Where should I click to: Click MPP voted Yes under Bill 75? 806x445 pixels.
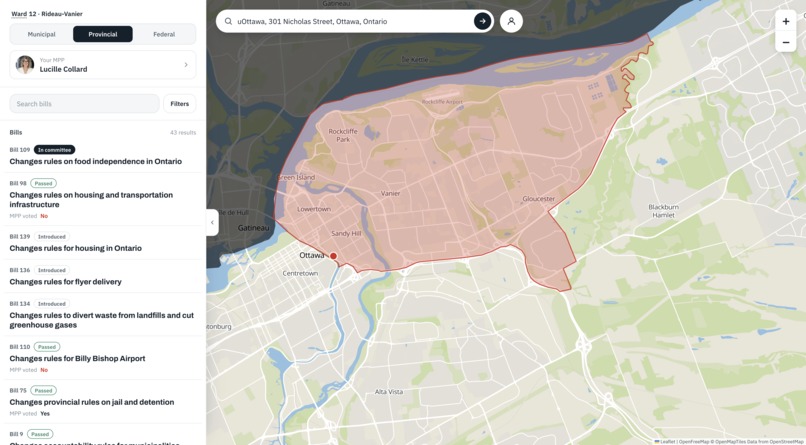30,414
